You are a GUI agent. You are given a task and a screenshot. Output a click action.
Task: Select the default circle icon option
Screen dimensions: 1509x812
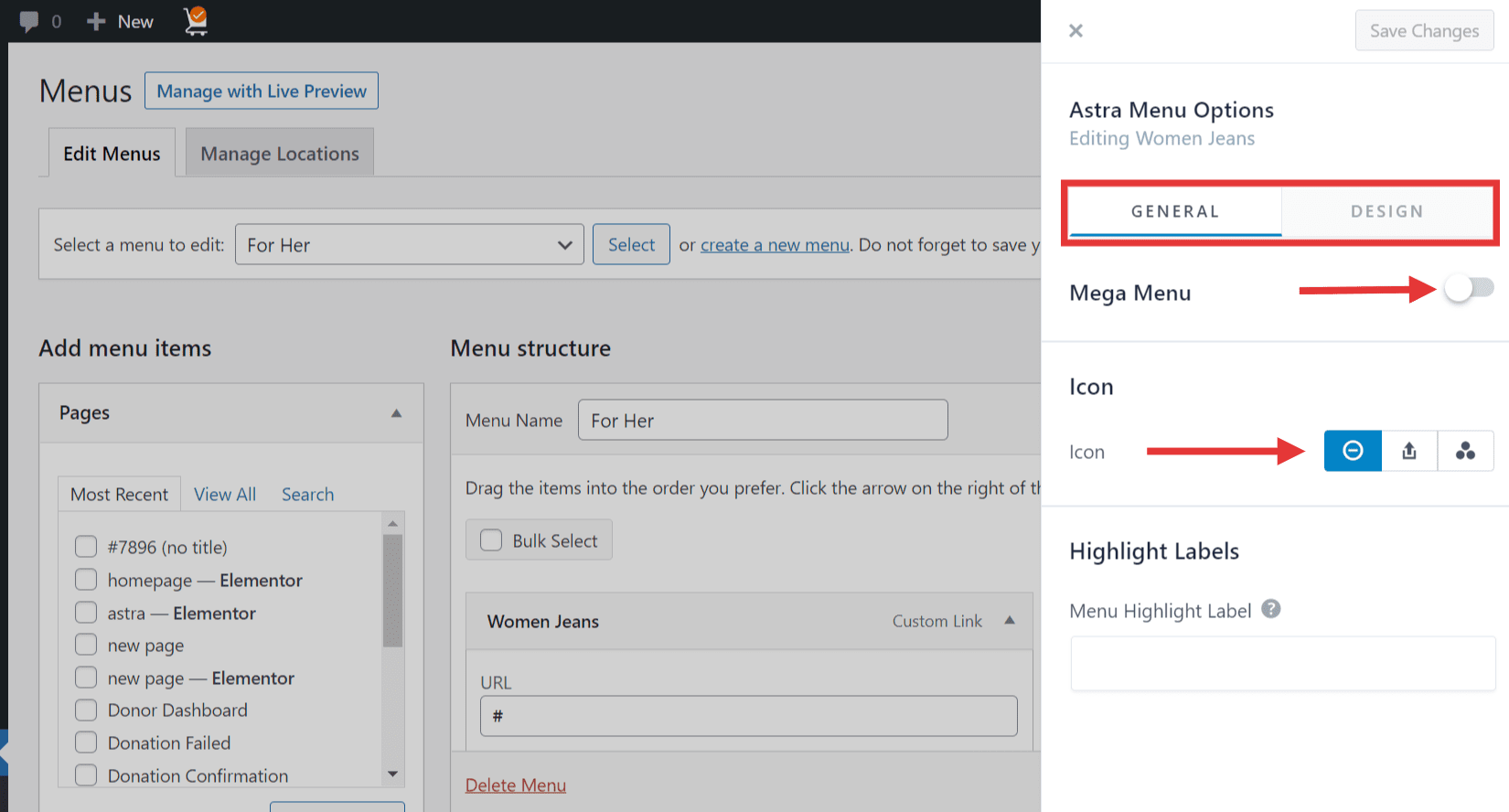coord(1353,451)
